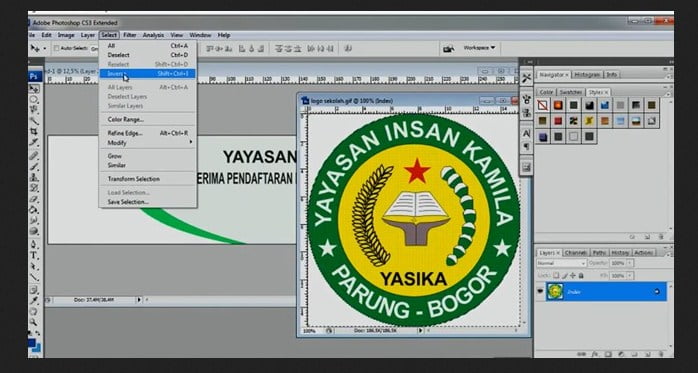698x373 pixels.
Task: Toggle the Auto-Select checkbox
Action: click(57, 48)
